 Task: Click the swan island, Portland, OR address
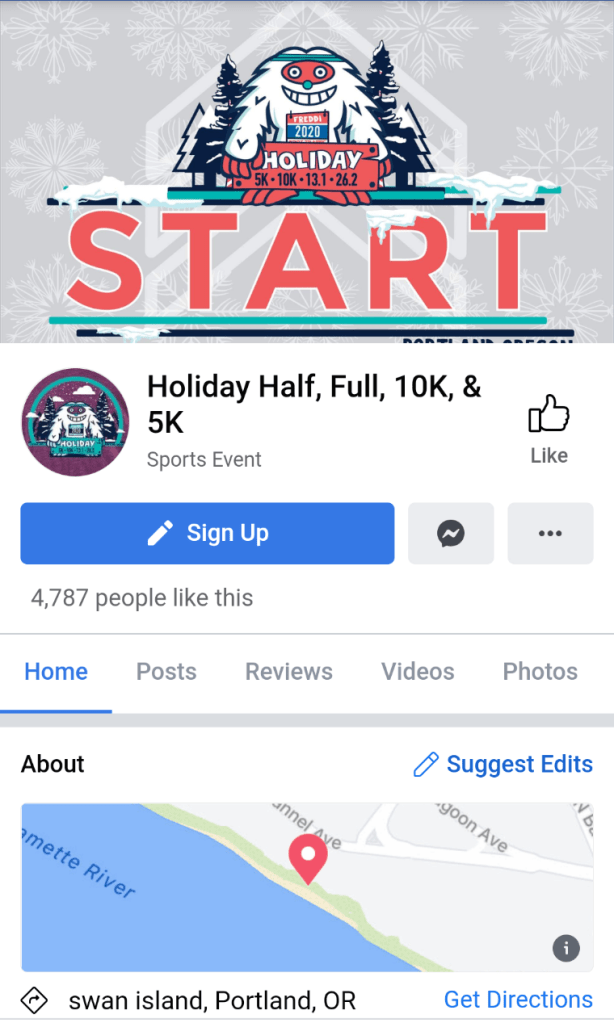(x=212, y=1000)
